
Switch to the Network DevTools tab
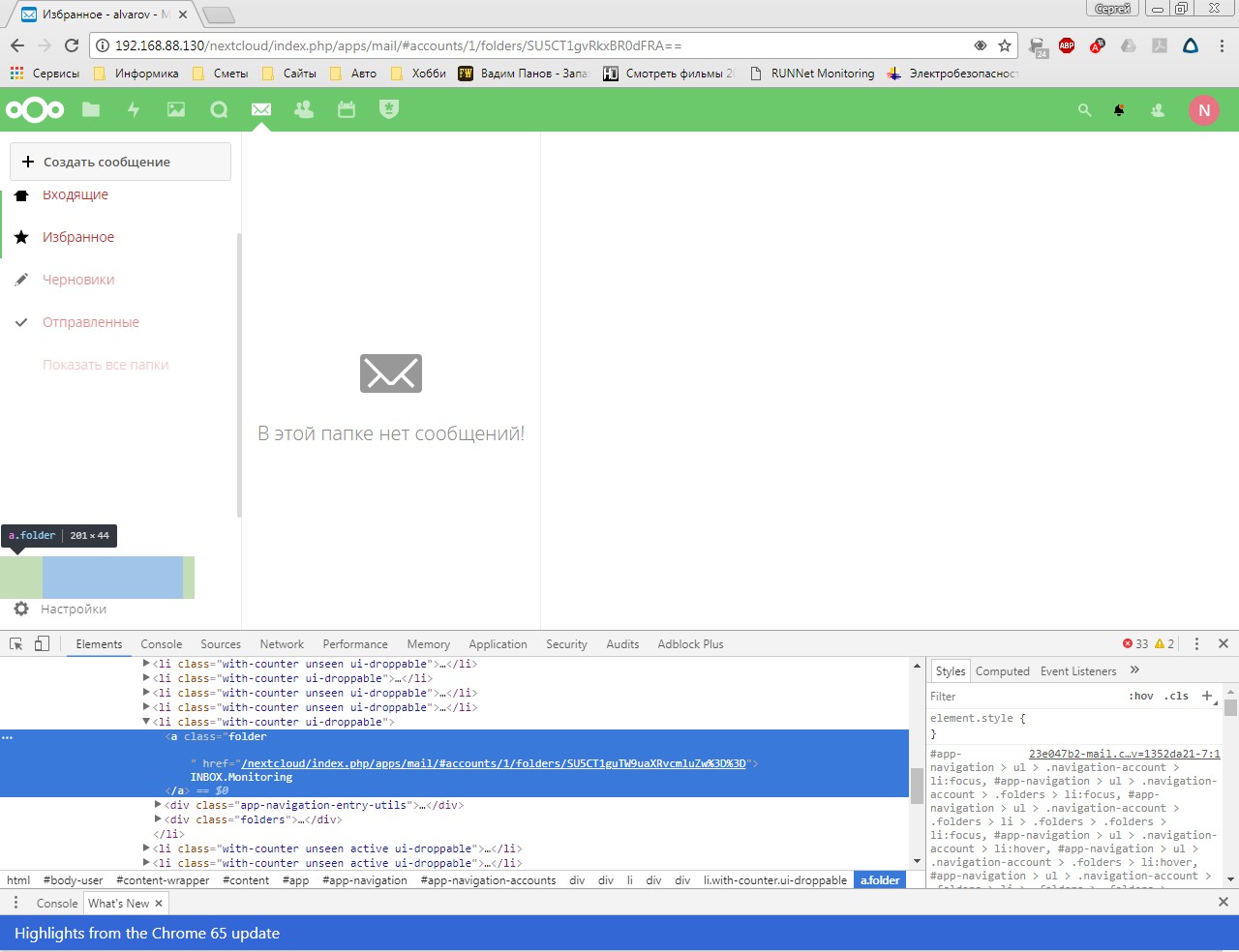pyautogui.click(x=282, y=644)
